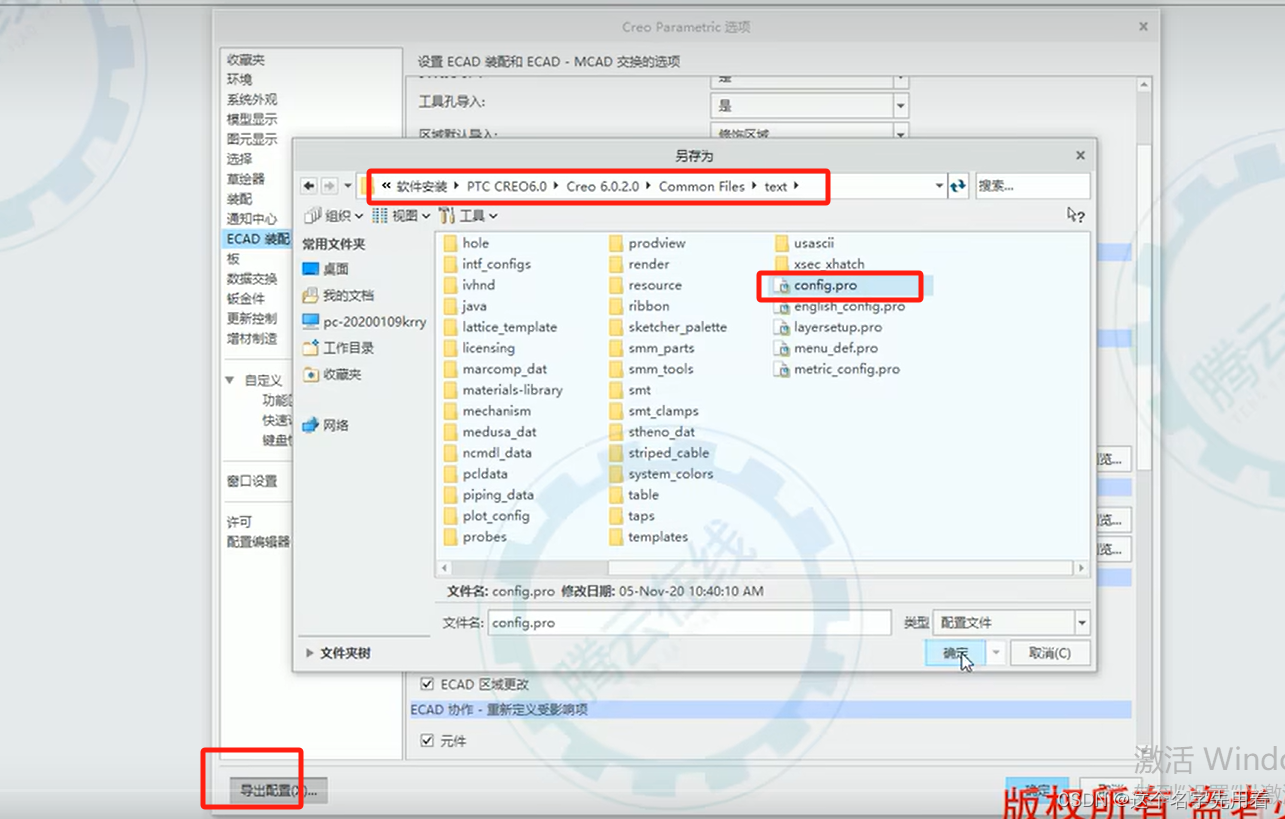Click the 文件名 input field
Image resolution: width=1285 pixels, height=819 pixels.
click(x=690, y=622)
